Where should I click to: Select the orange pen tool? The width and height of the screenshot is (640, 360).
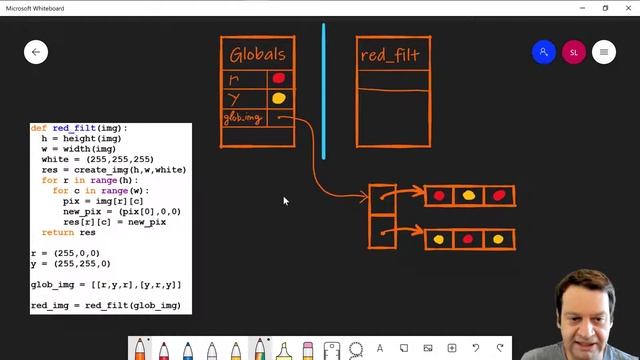[x=140, y=349]
